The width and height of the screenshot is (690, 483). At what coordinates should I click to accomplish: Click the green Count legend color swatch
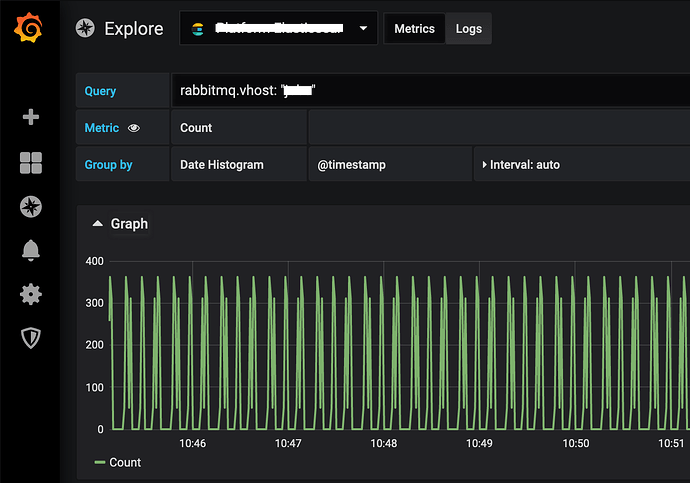point(100,463)
